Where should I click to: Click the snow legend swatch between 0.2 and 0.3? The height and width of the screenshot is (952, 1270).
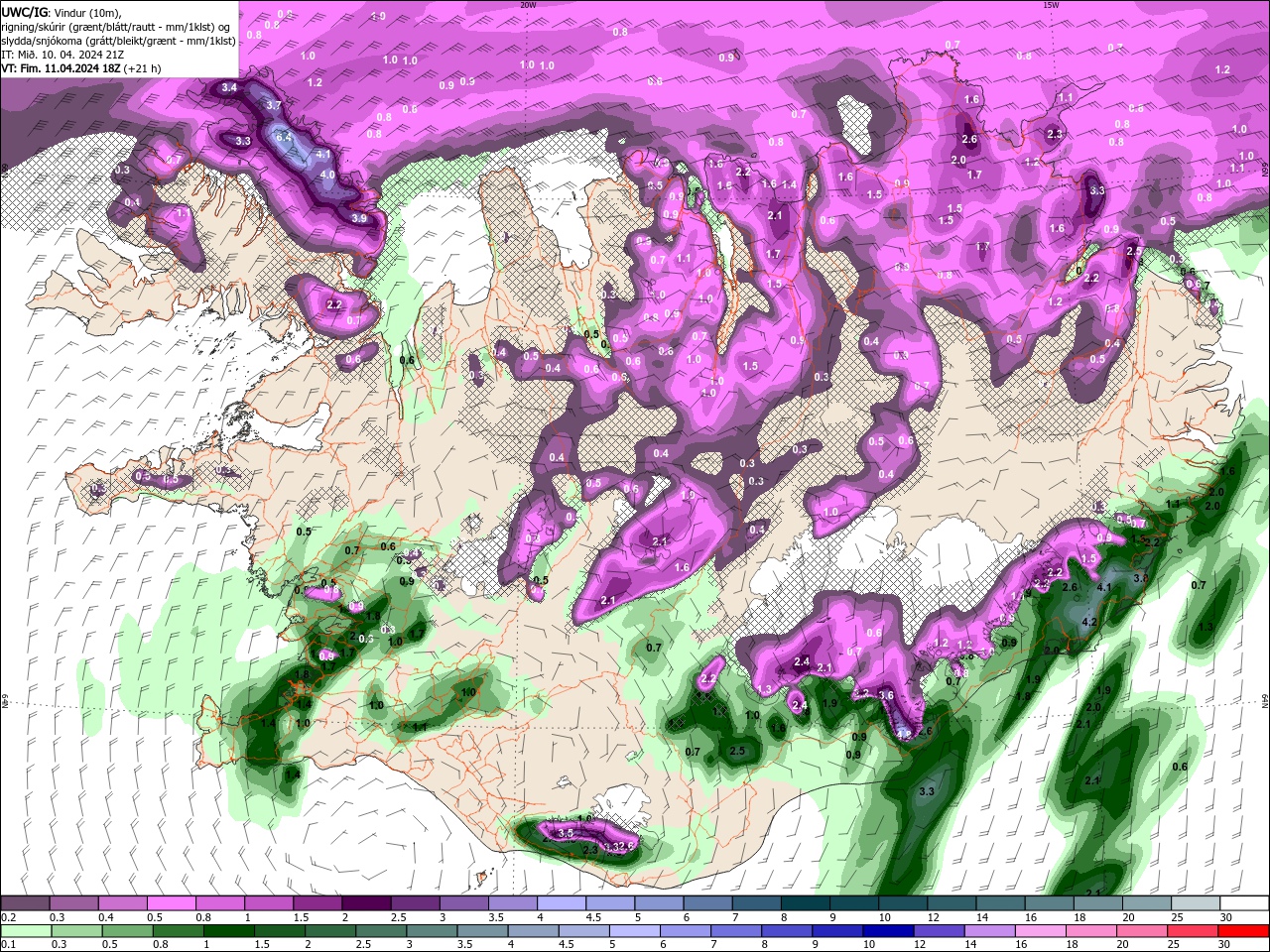26,903
